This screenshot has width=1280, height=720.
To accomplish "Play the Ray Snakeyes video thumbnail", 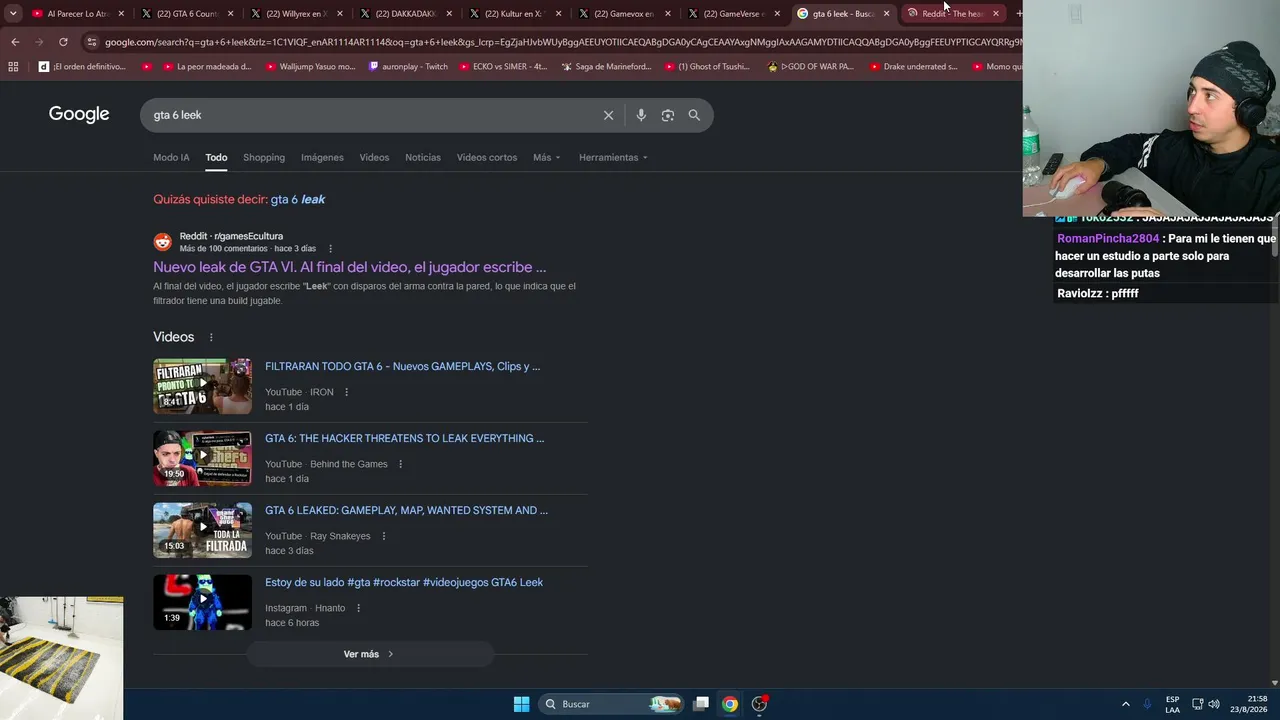I will tap(202, 530).
